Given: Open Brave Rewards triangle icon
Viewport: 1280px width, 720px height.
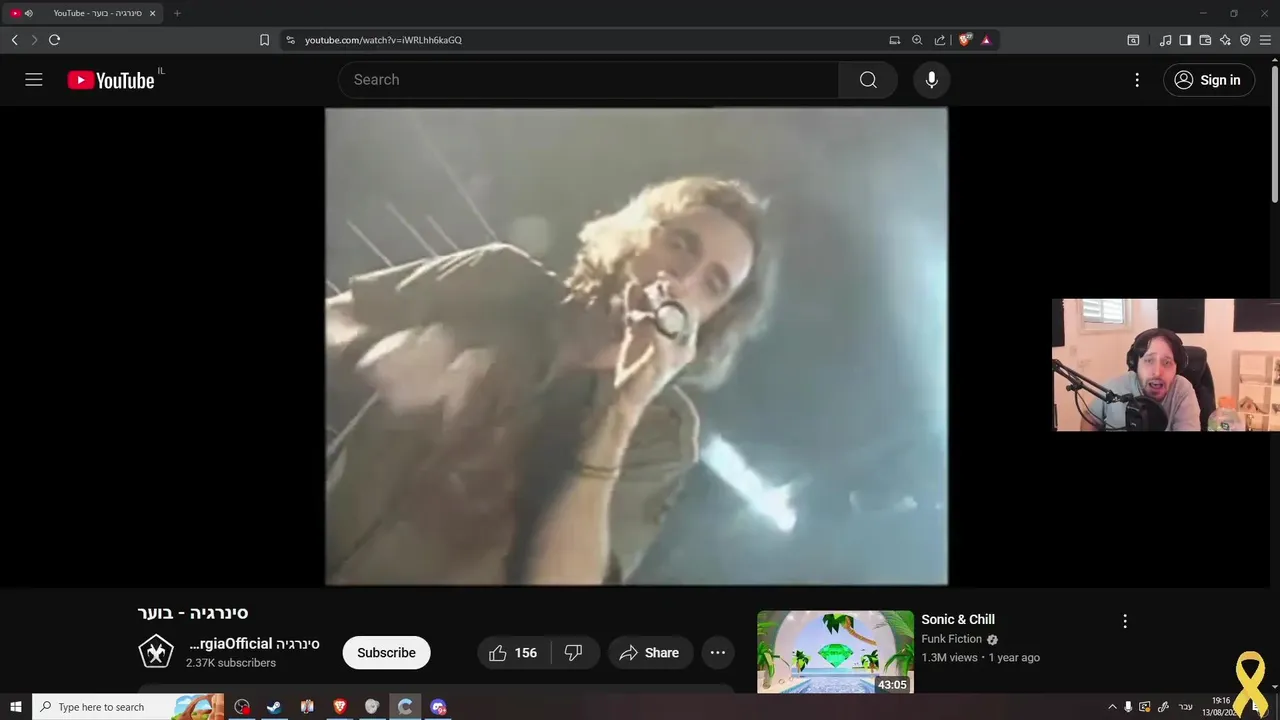Looking at the screenshot, I should [986, 40].
